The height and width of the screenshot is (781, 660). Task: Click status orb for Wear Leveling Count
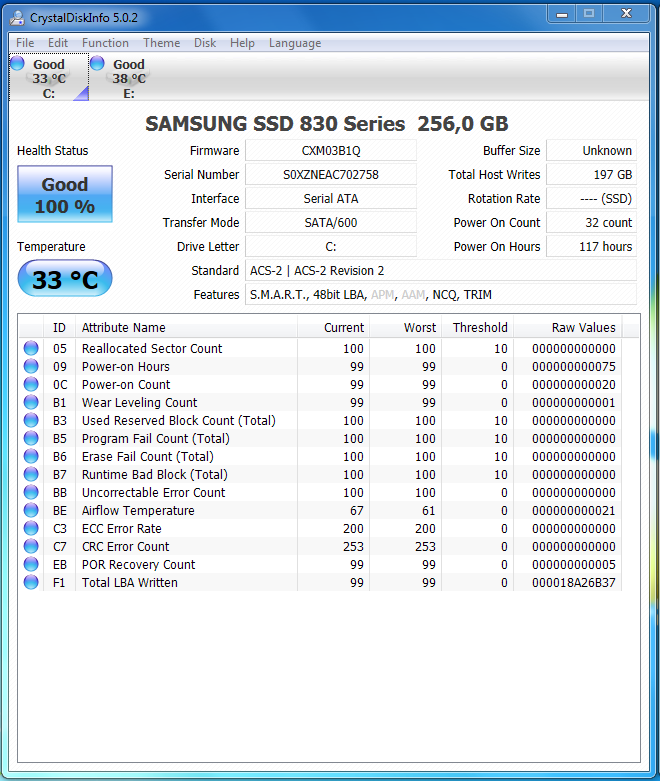coord(31,402)
